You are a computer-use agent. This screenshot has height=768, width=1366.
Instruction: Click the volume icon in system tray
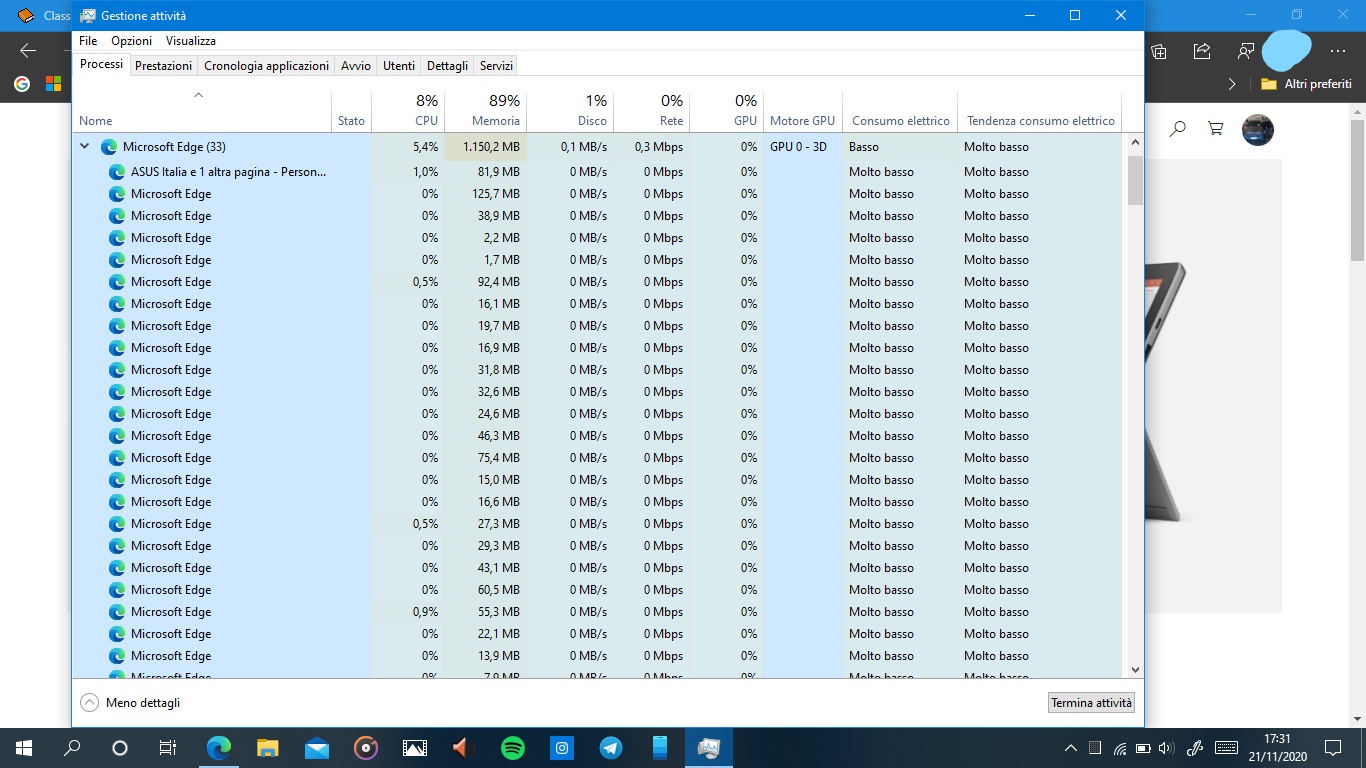click(1165, 747)
